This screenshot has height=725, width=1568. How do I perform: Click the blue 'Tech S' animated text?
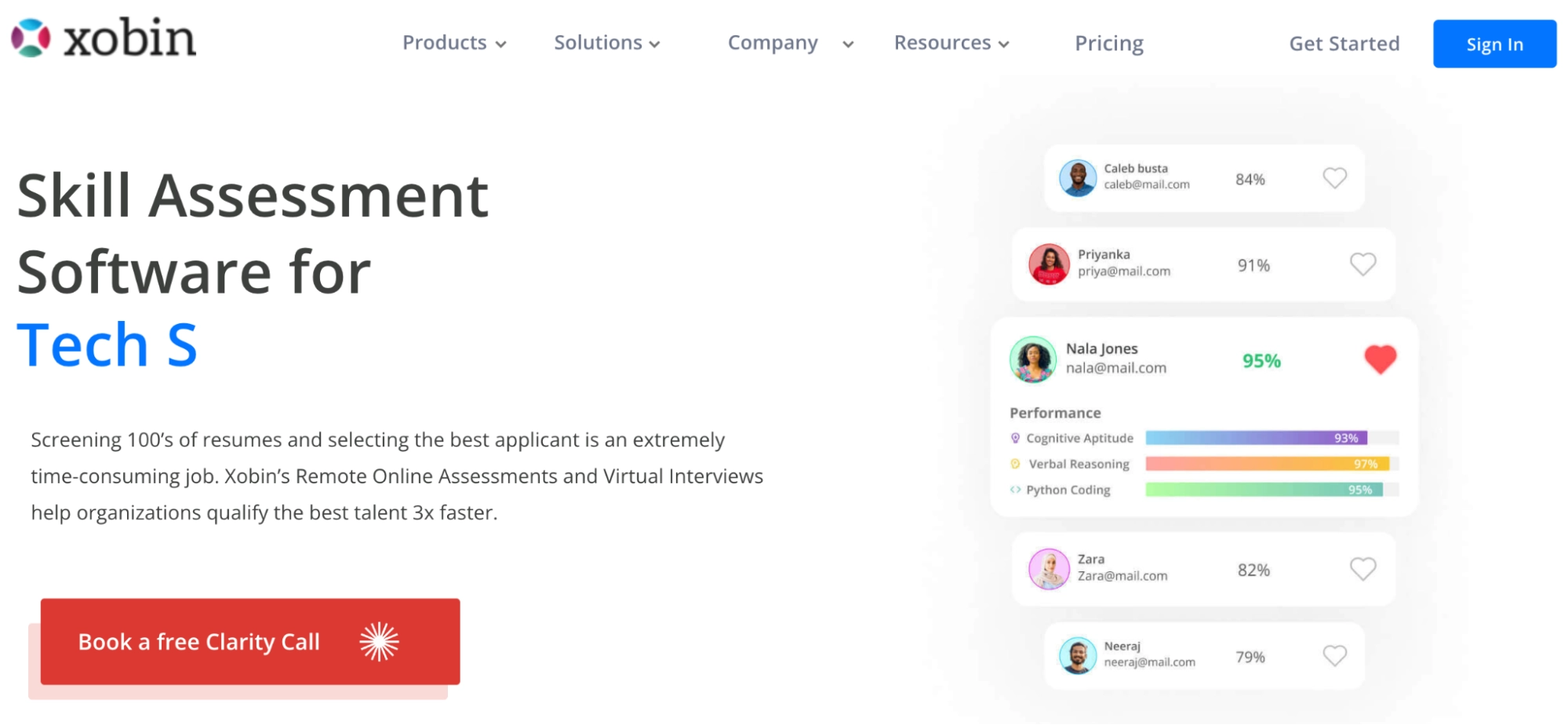(107, 344)
